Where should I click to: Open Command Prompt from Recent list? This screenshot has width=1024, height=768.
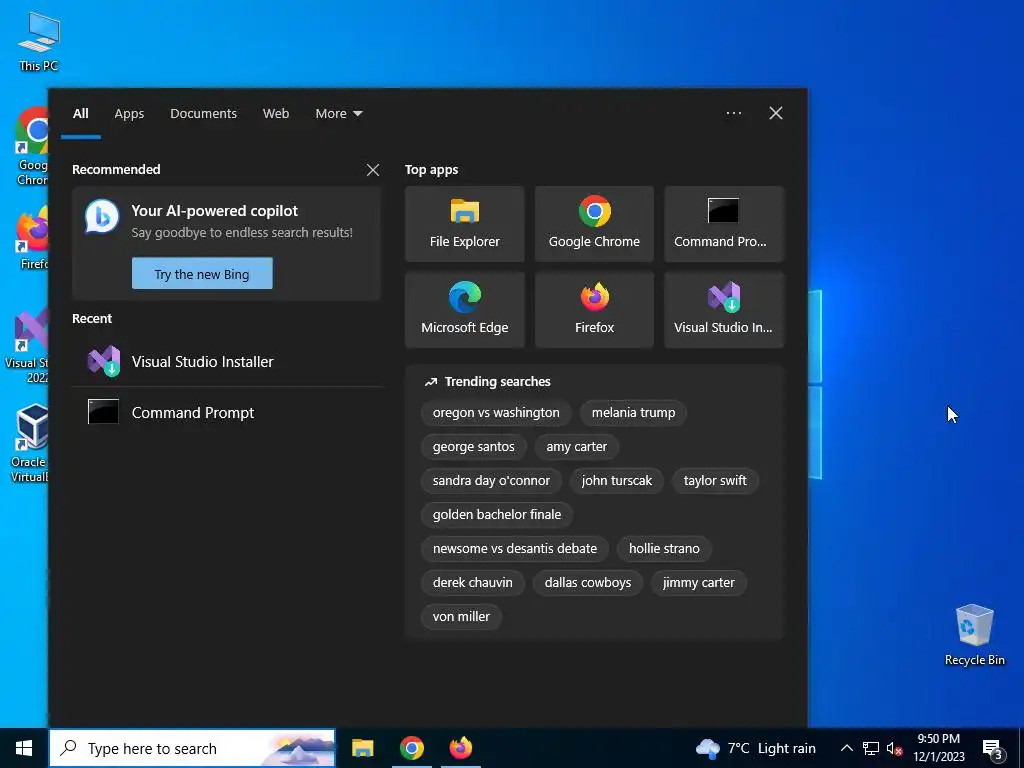227,413
